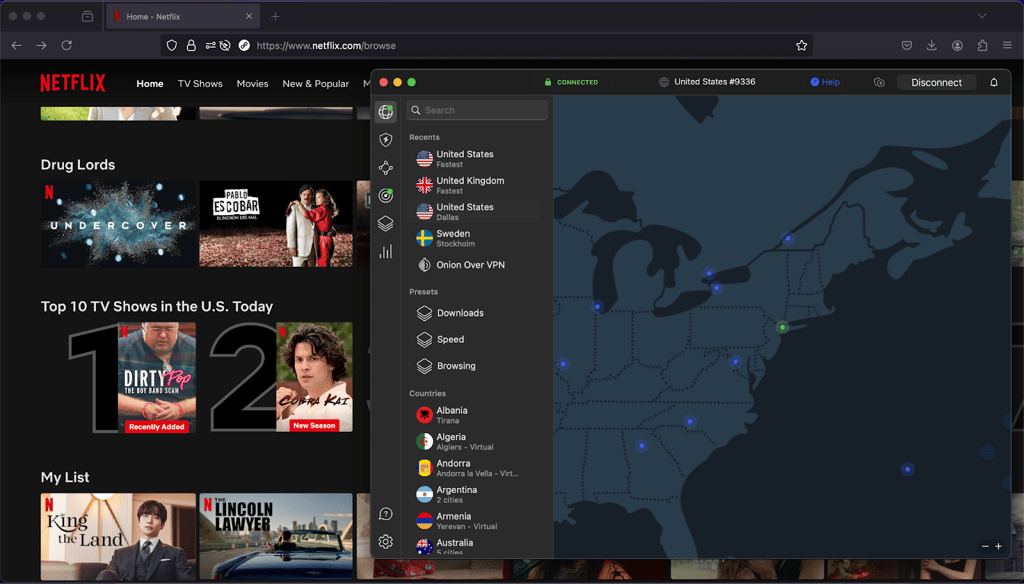Click the Sweden flag icon

click(424, 238)
